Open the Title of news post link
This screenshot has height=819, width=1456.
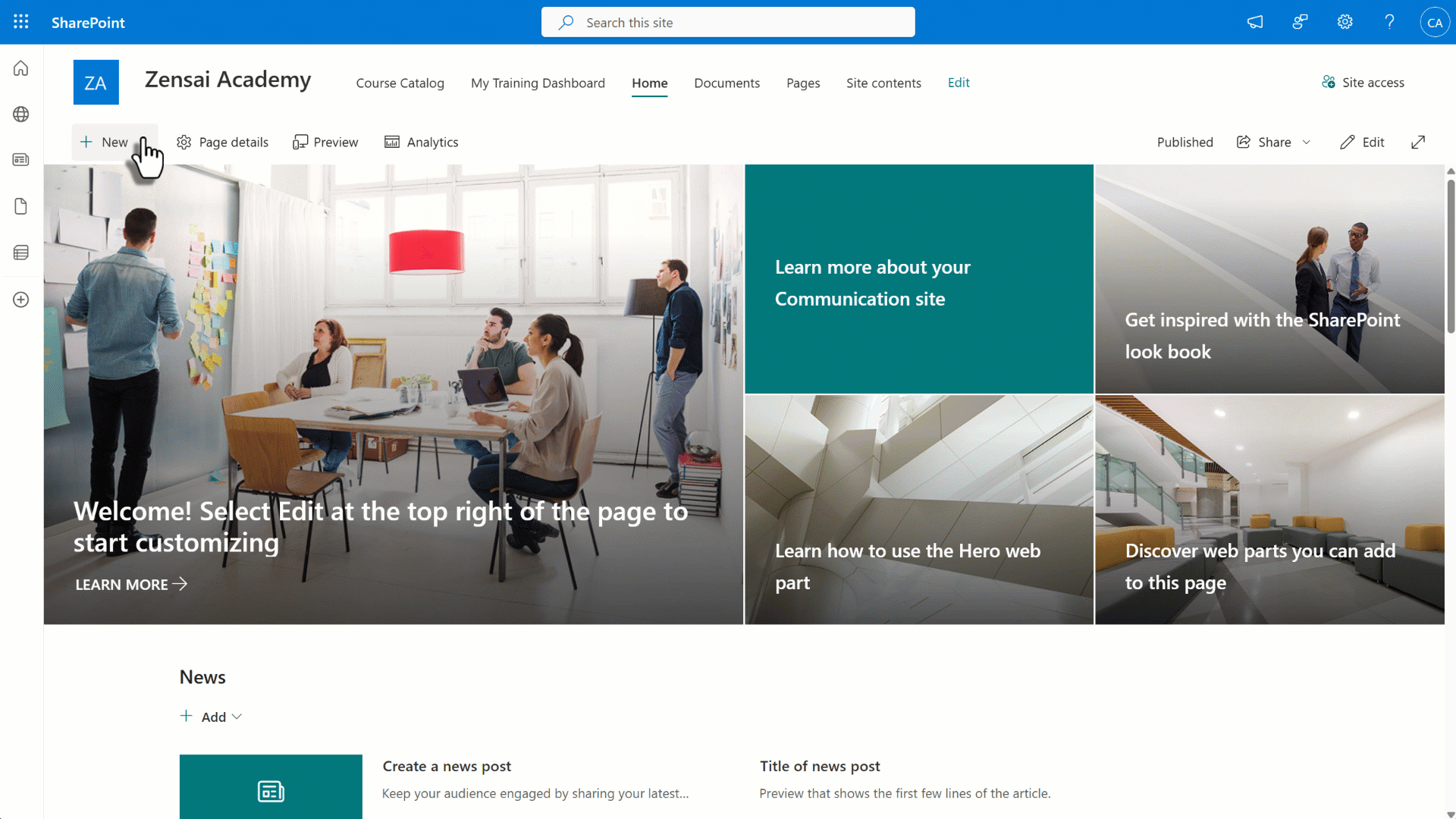click(x=820, y=766)
